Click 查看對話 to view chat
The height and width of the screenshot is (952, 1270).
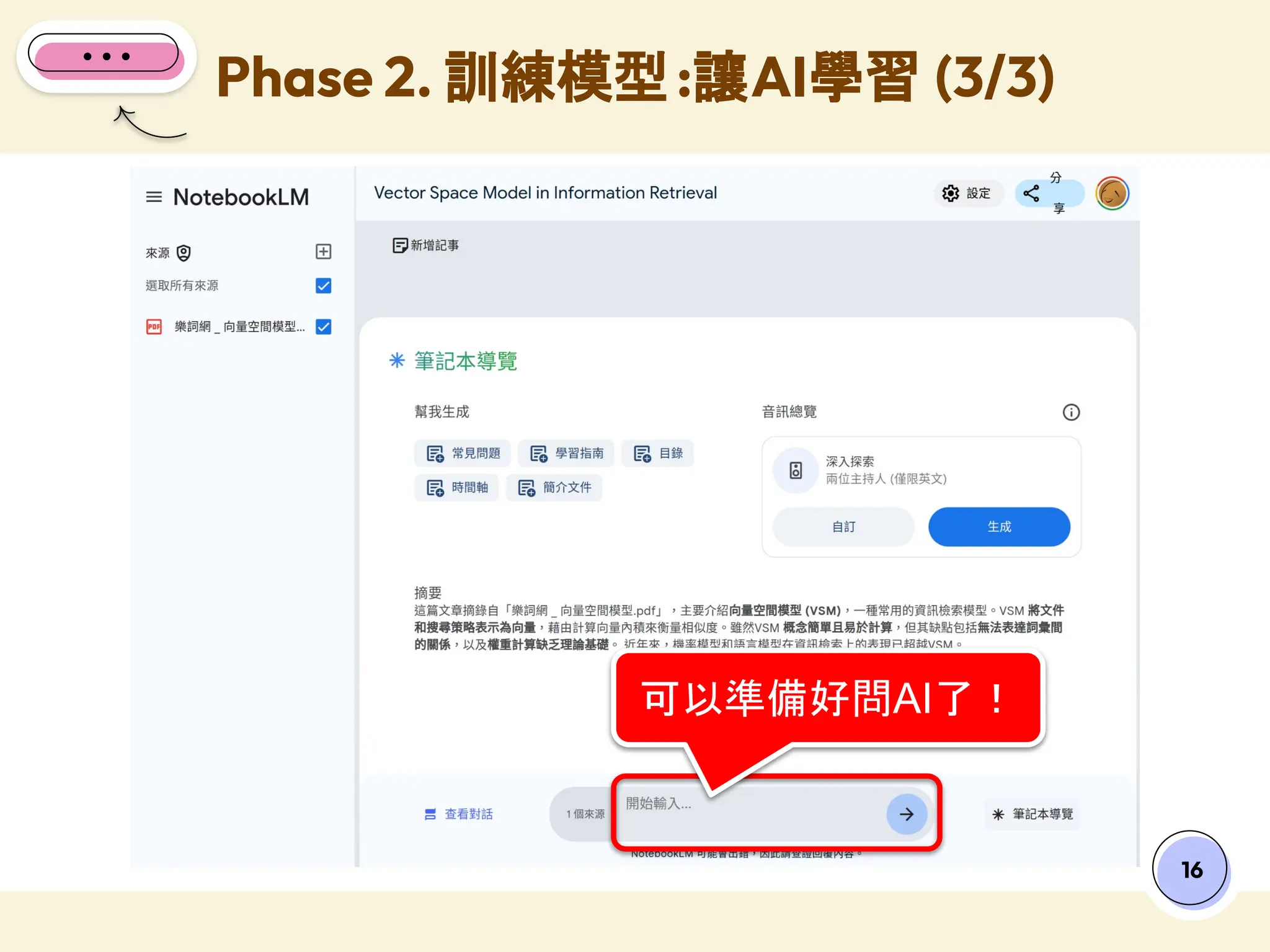(x=458, y=814)
